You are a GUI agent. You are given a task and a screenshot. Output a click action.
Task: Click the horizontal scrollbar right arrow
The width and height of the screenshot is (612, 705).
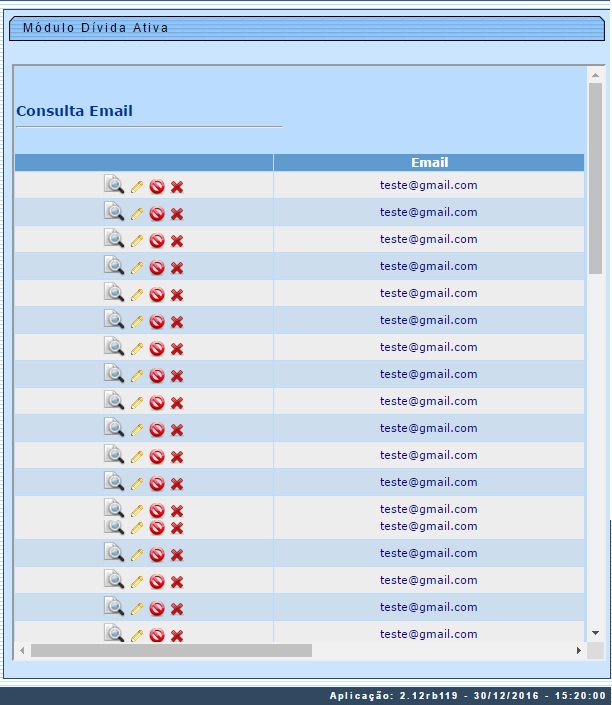(x=578, y=650)
